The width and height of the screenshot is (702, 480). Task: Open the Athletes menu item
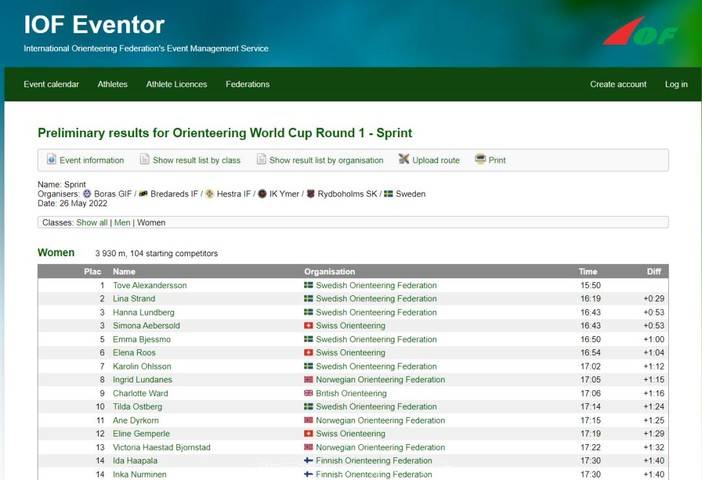click(x=112, y=84)
